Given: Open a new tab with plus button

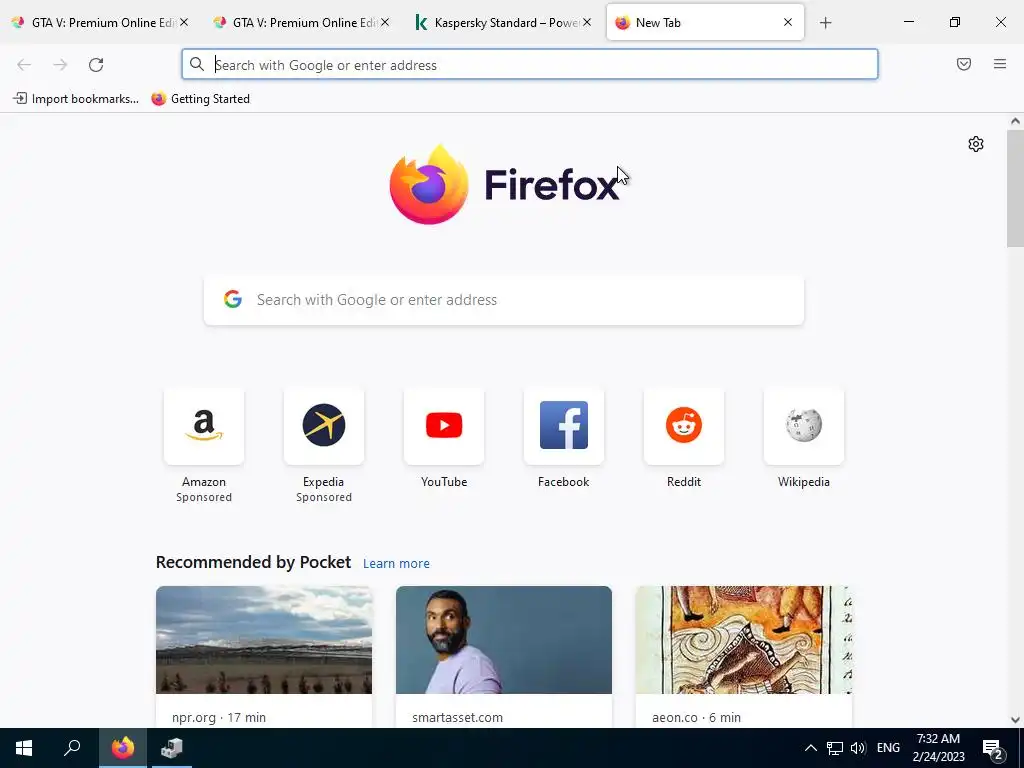Looking at the screenshot, I should tap(825, 23).
